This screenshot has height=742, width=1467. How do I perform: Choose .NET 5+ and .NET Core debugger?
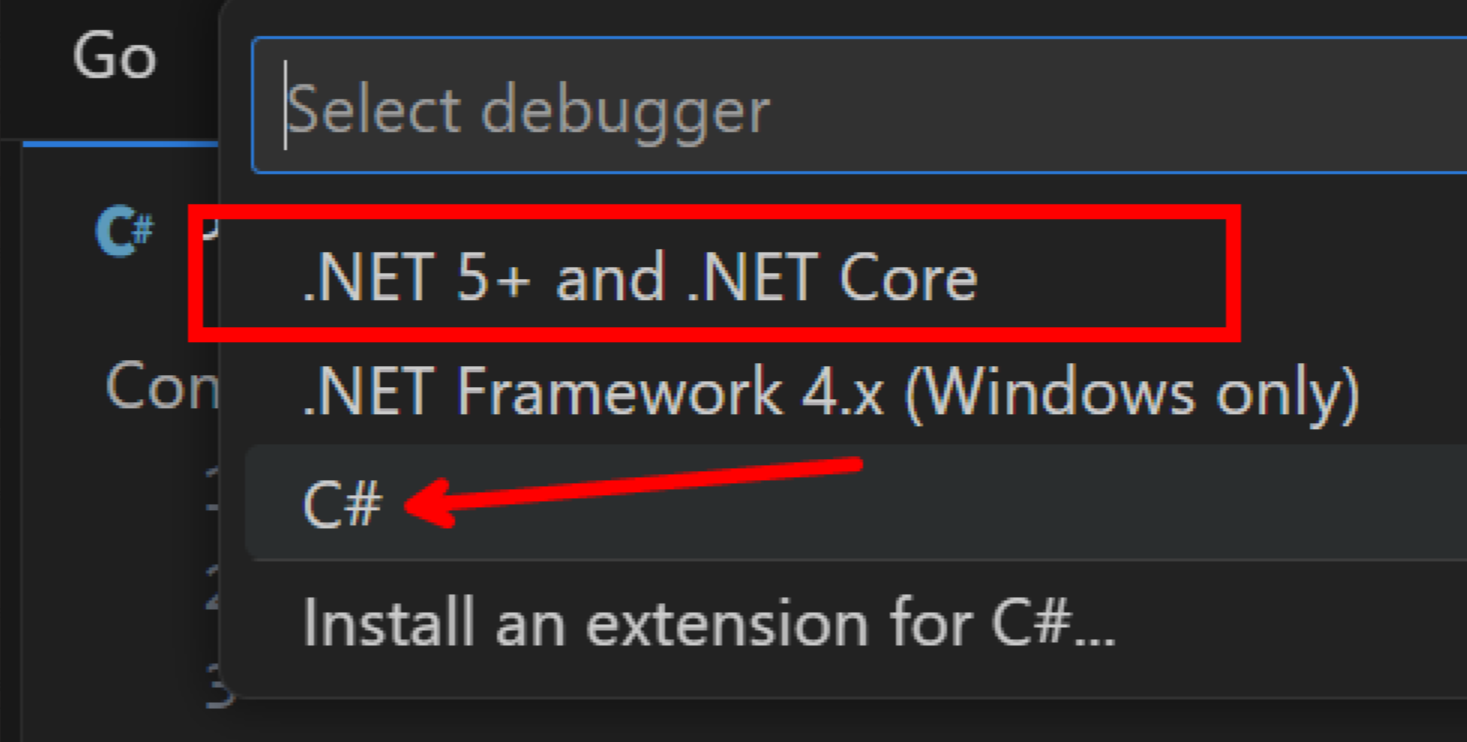coord(640,277)
